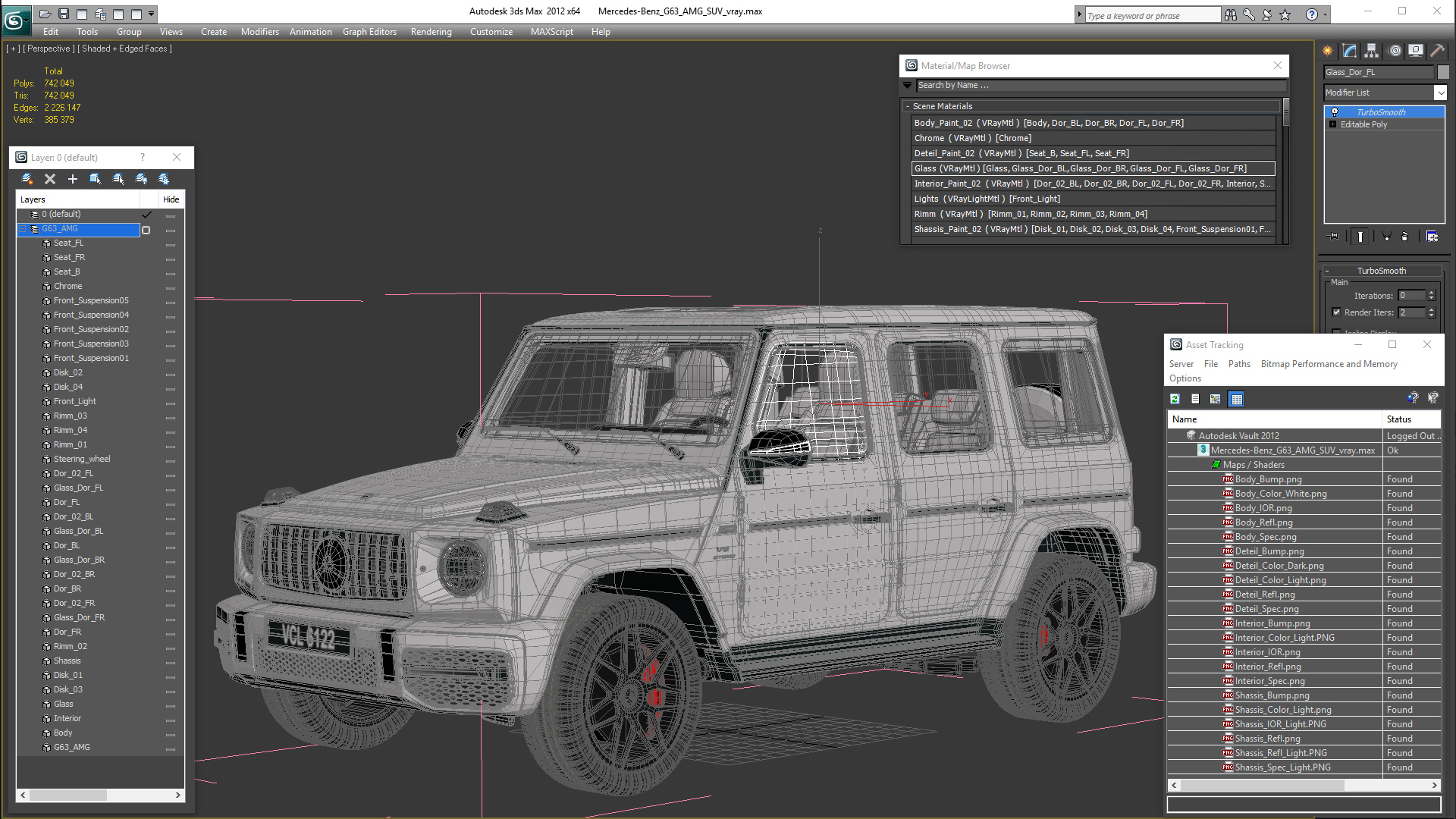
Task: Open the MAXScript menu
Action: pyautogui.click(x=551, y=32)
